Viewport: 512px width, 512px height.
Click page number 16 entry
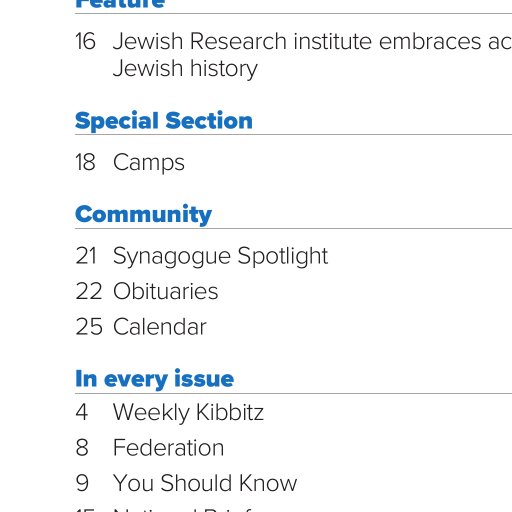86,41
